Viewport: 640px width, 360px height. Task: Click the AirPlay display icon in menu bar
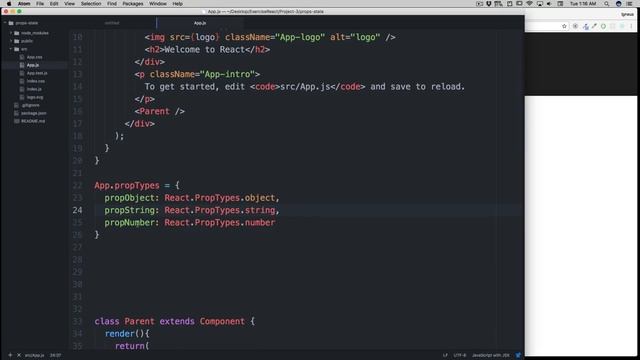click(540, 4)
